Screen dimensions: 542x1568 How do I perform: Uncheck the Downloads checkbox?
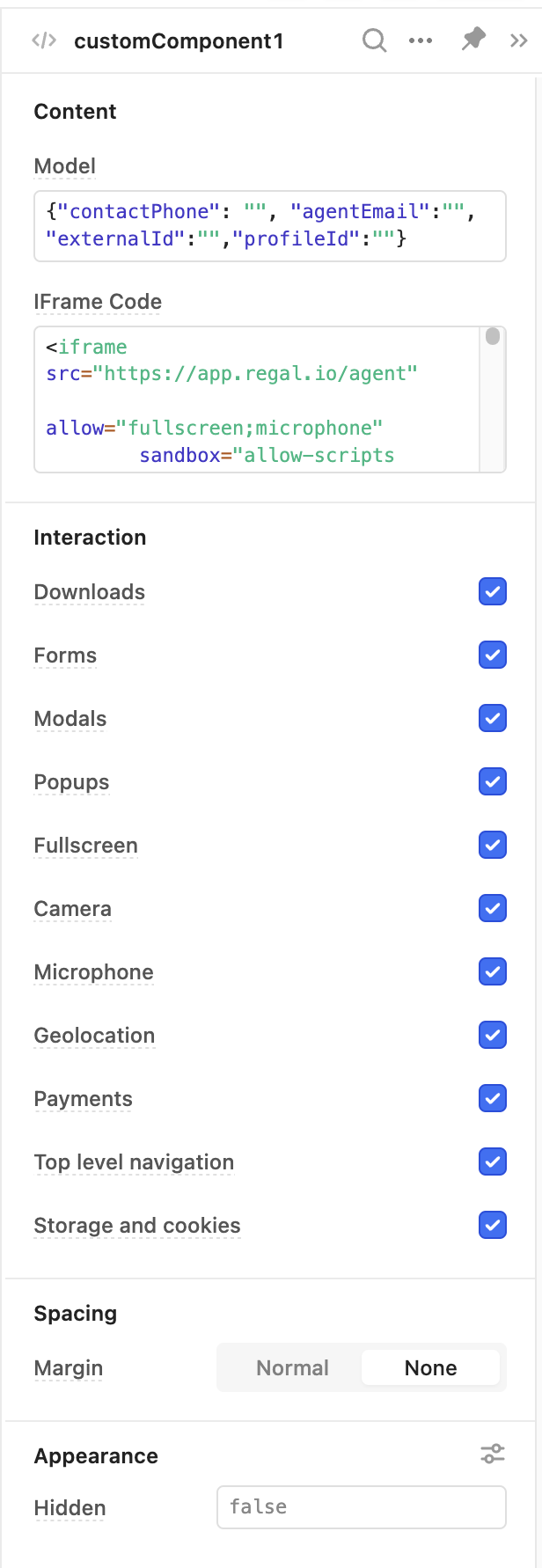[x=493, y=591]
